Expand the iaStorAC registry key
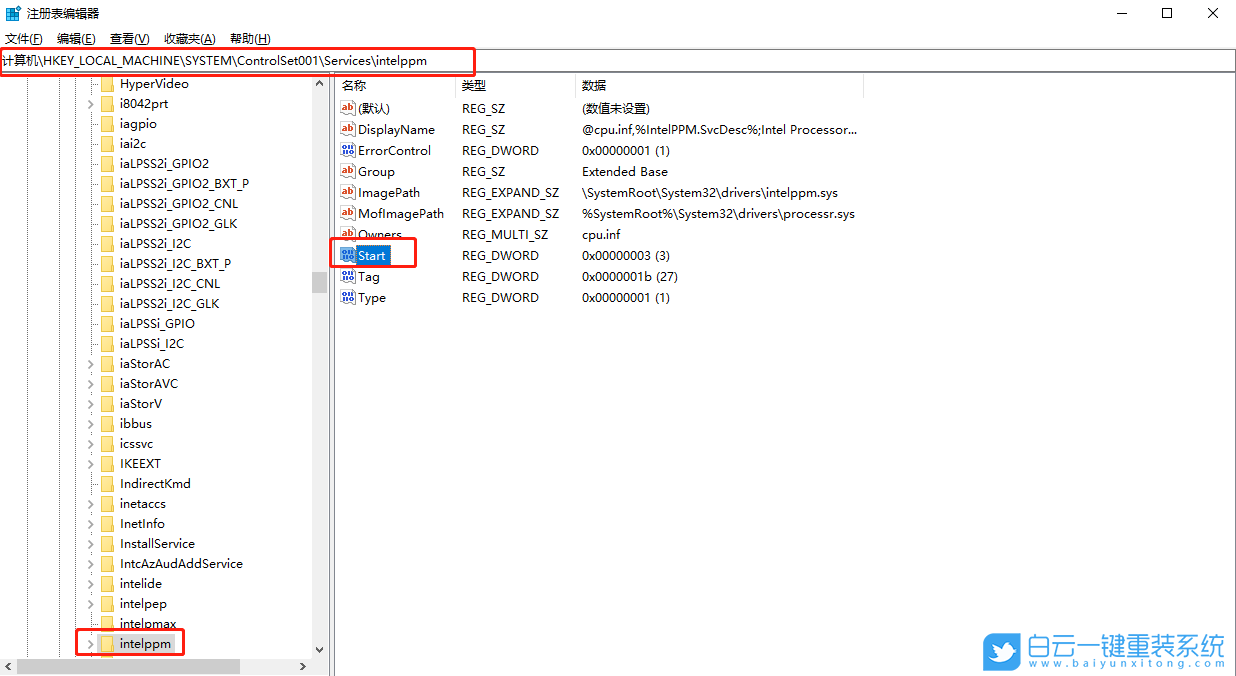Viewport: 1236px width, 676px height. (x=89, y=363)
